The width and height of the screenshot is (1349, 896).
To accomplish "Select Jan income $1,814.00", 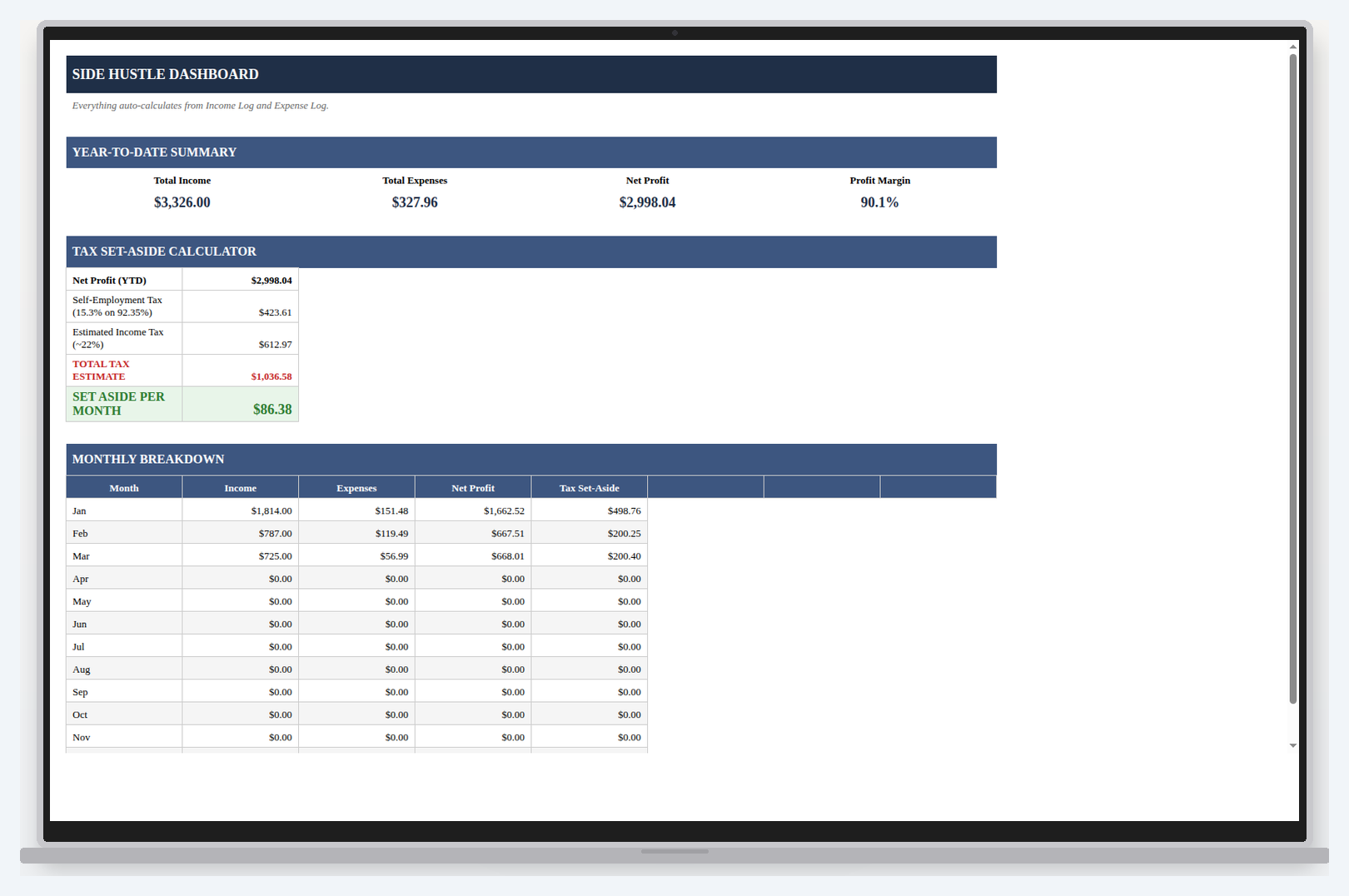I will tap(241, 510).
